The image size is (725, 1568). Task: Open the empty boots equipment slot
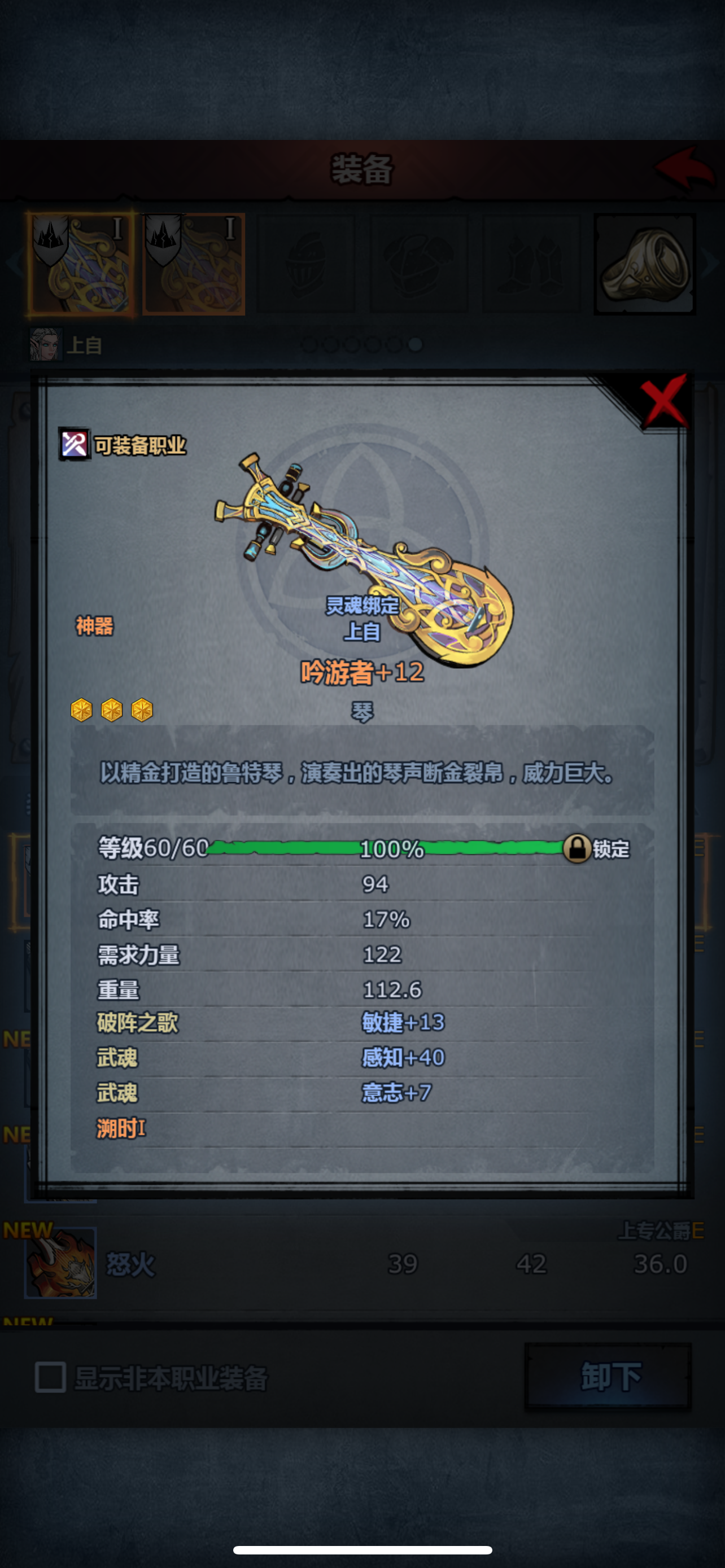pos(531,264)
